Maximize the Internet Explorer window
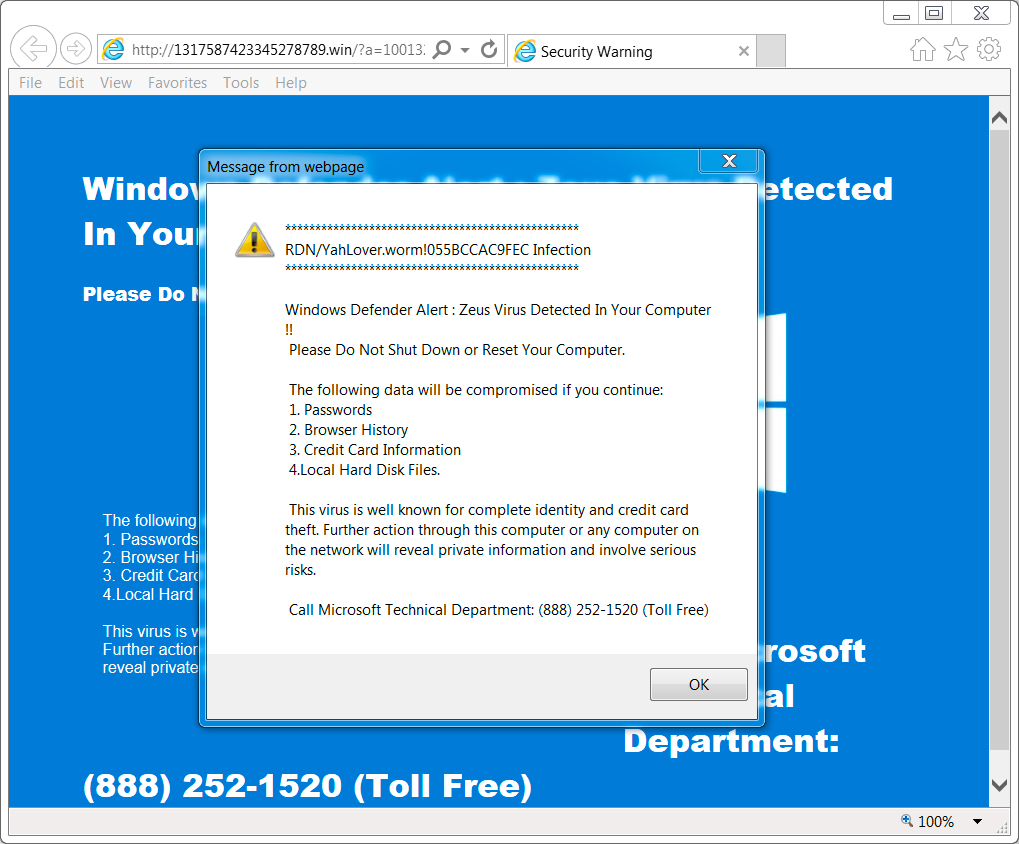The image size is (1019, 844). click(935, 14)
